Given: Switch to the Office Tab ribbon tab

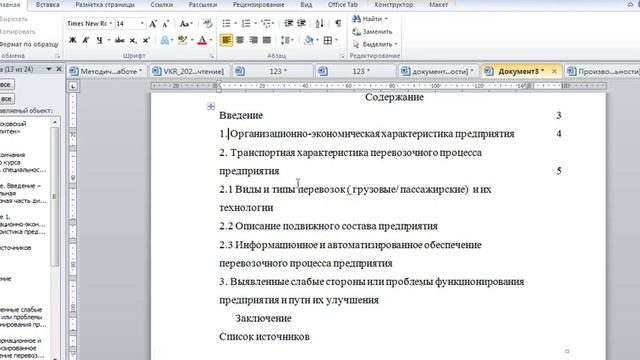Looking at the screenshot, I should 342,5.
